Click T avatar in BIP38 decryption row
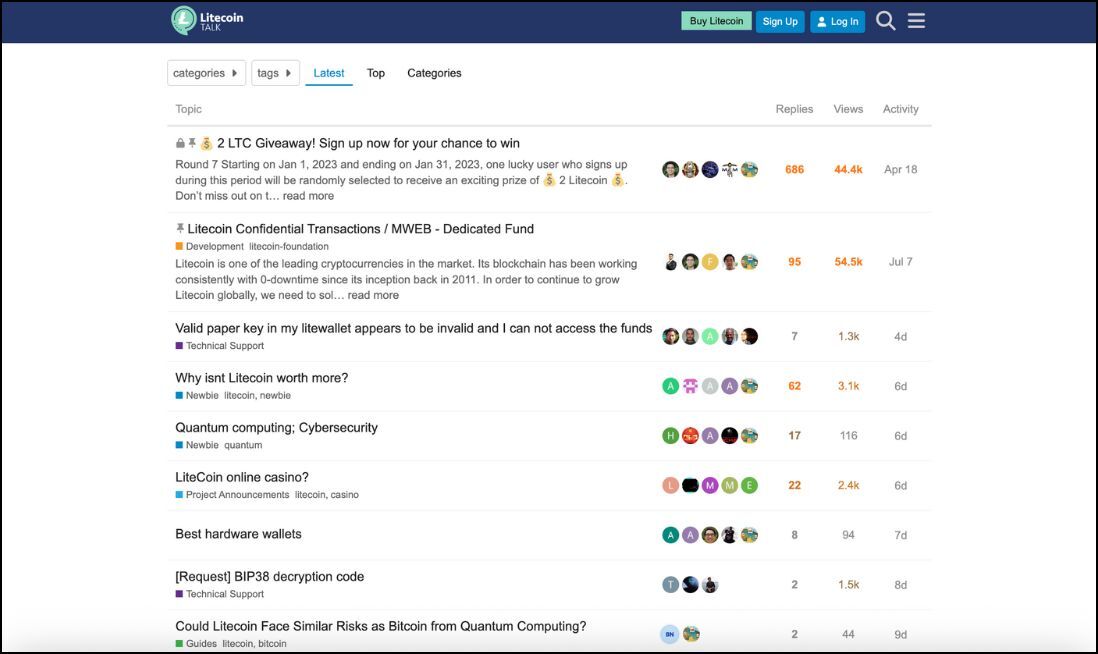Viewport: 1098px width, 654px height. point(671,585)
